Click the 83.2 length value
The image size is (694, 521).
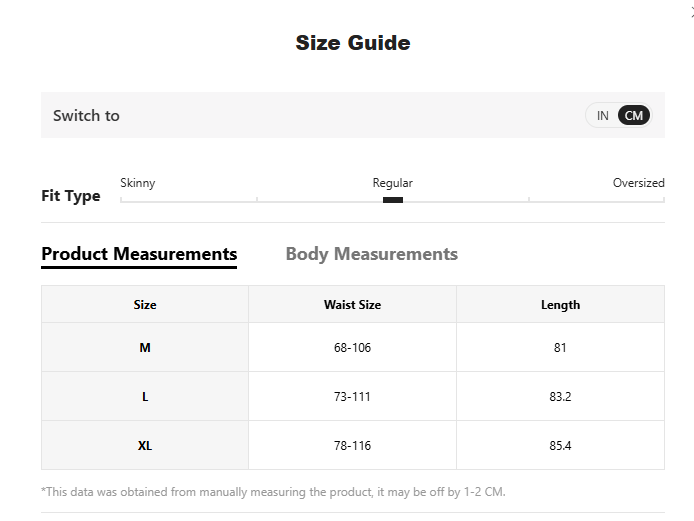(x=560, y=397)
